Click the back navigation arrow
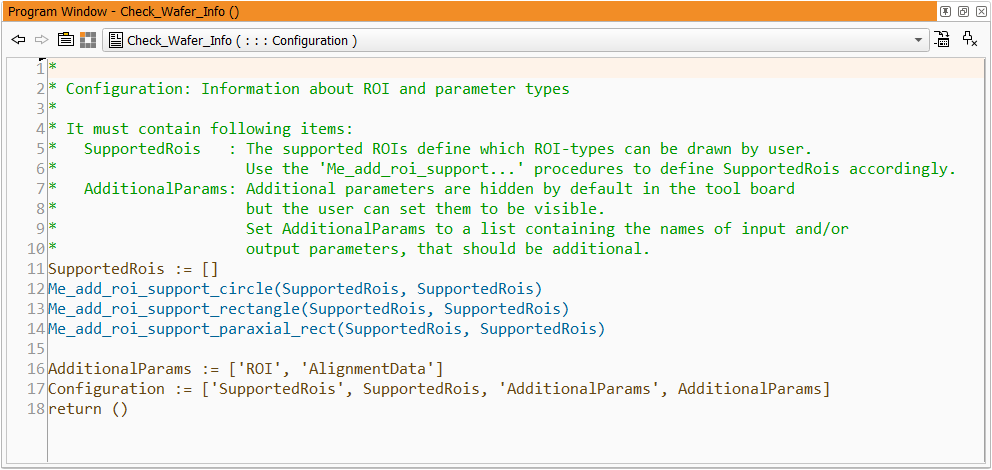This screenshot has width=992, height=470. coord(18,40)
